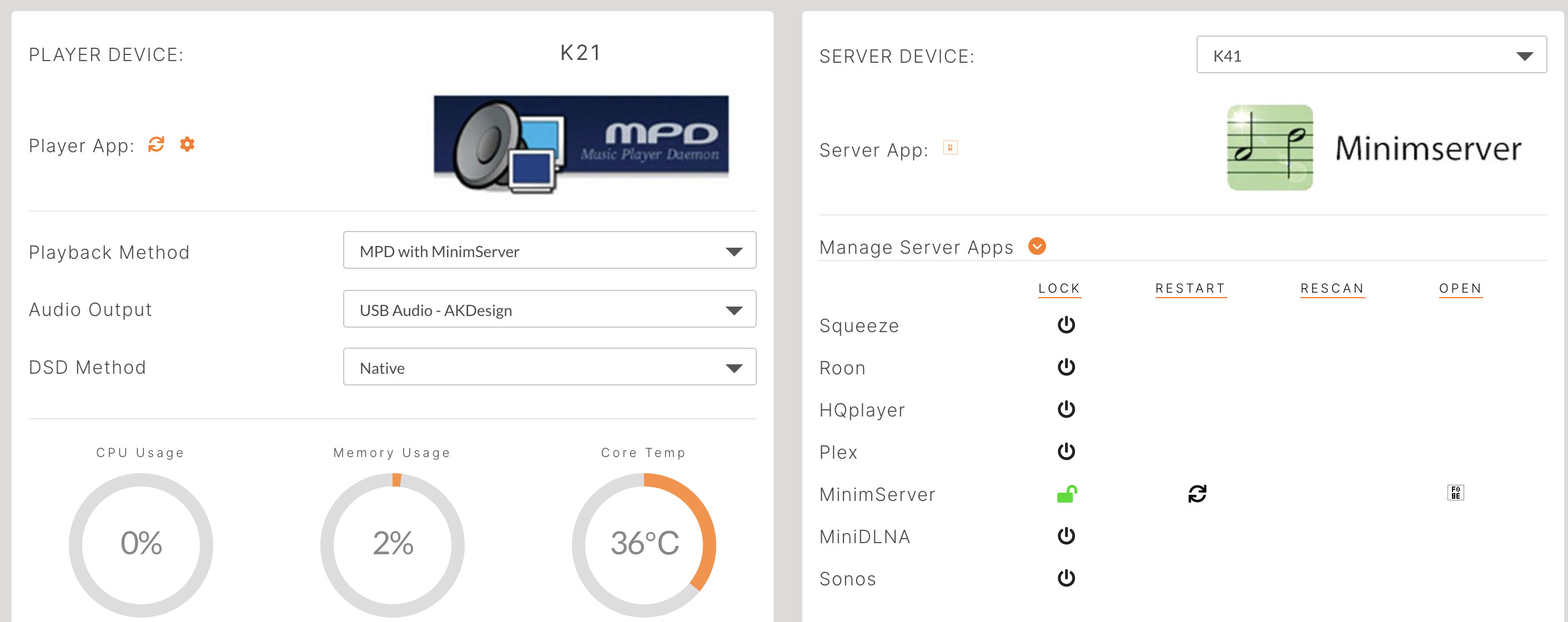The image size is (1568, 622).
Task: Click the Core Temp gauge
Action: [x=644, y=543]
